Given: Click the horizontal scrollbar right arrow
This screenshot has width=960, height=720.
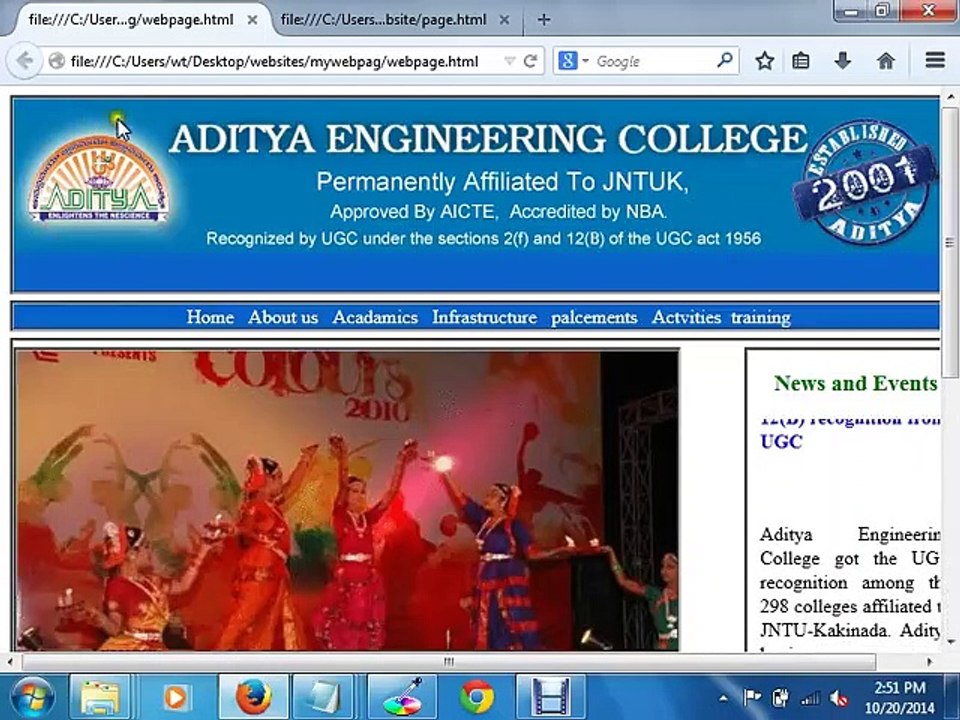Looking at the screenshot, I should (x=930, y=662).
